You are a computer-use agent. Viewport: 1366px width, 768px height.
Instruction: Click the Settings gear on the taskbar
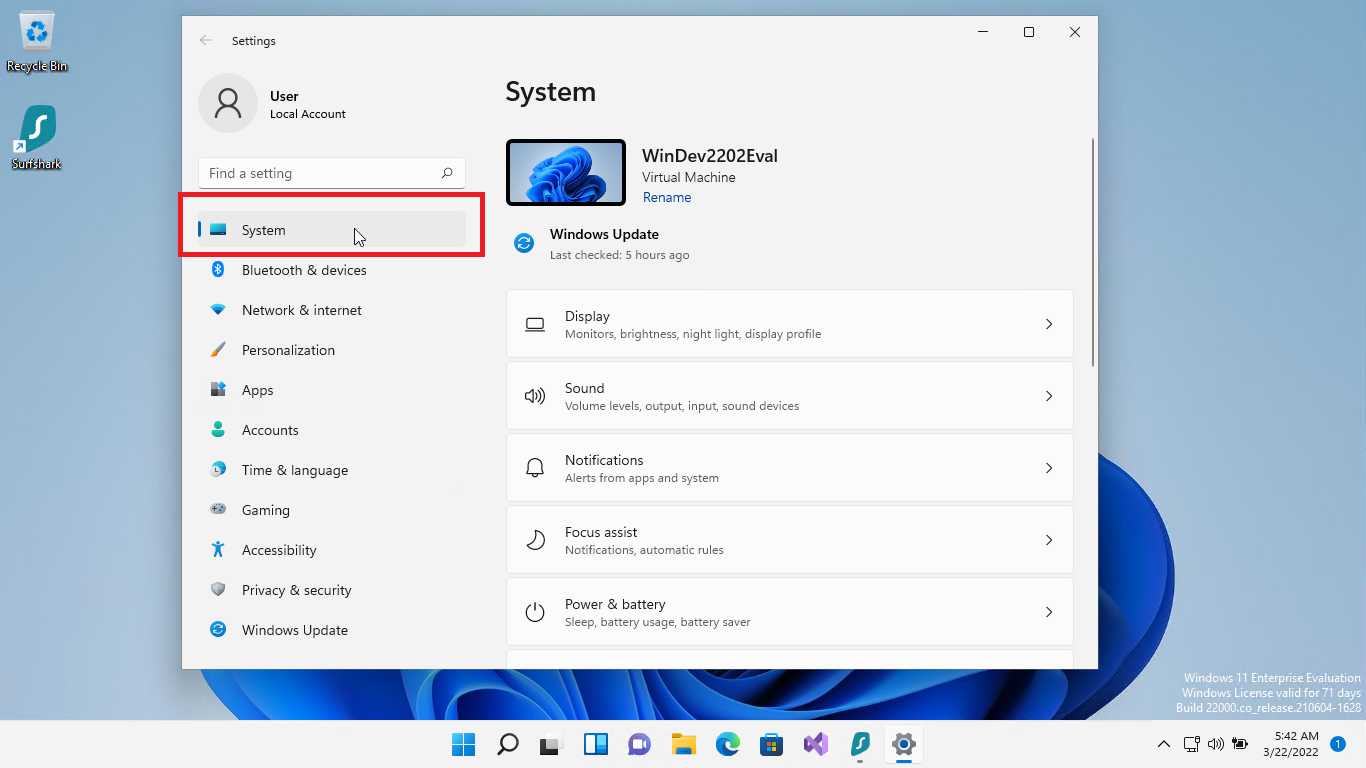click(904, 744)
